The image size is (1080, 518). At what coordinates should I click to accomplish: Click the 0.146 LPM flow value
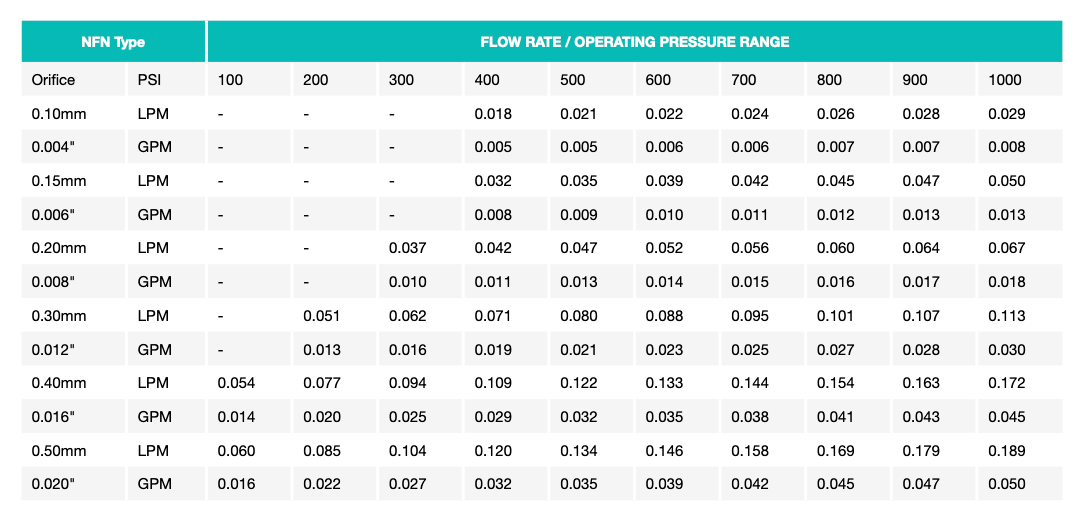click(x=664, y=451)
